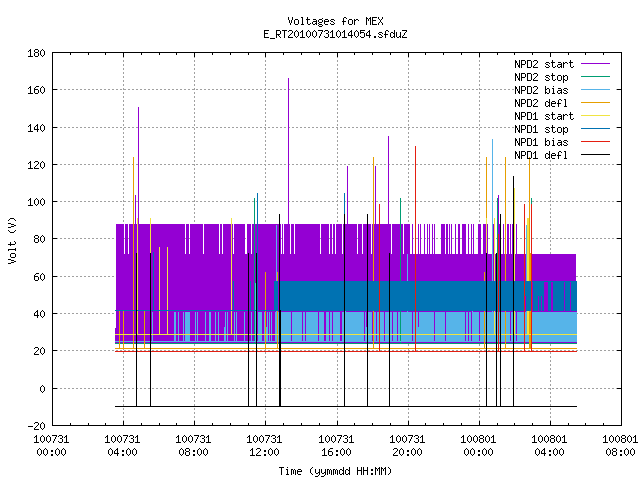
Task: Click the 'NPD2 stop' legend label
Action: tap(541, 77)
